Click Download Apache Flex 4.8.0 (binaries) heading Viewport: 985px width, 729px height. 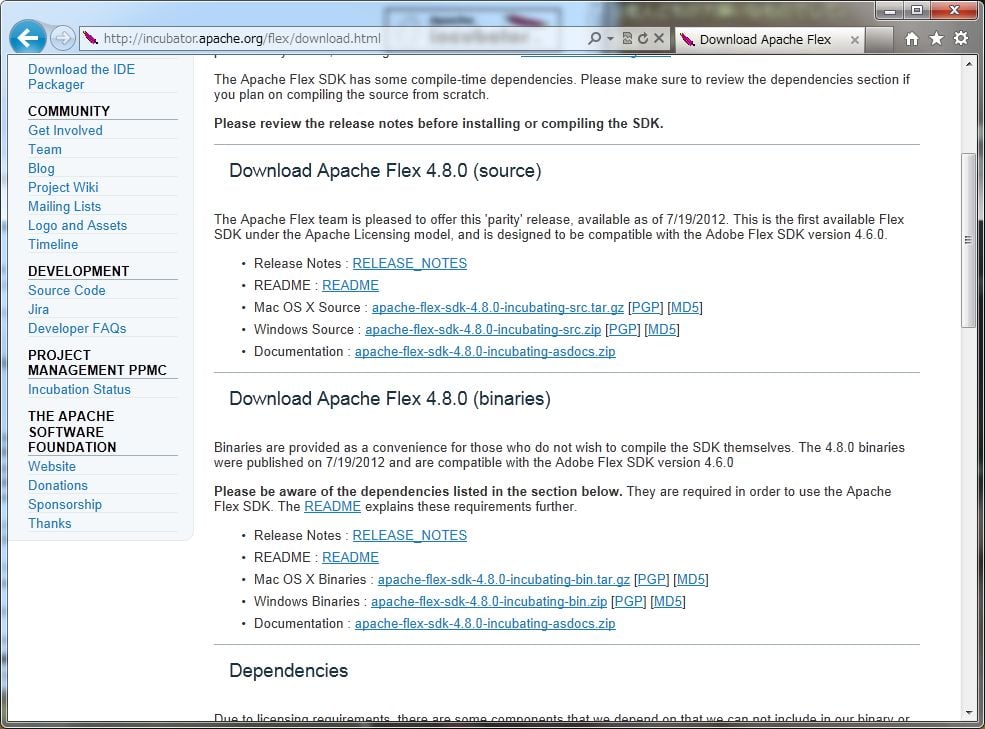[389, 399]
